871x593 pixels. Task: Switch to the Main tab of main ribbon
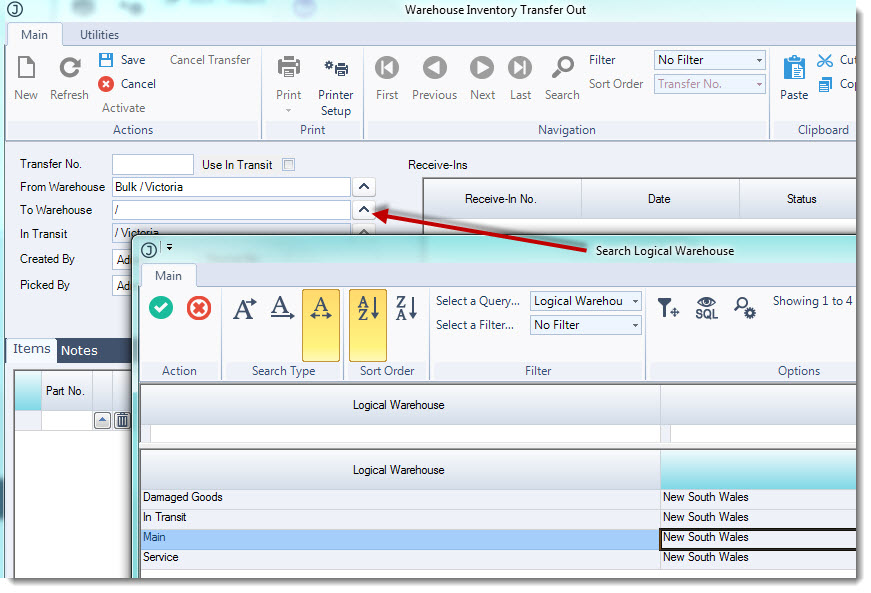click(x=34, y=35)
